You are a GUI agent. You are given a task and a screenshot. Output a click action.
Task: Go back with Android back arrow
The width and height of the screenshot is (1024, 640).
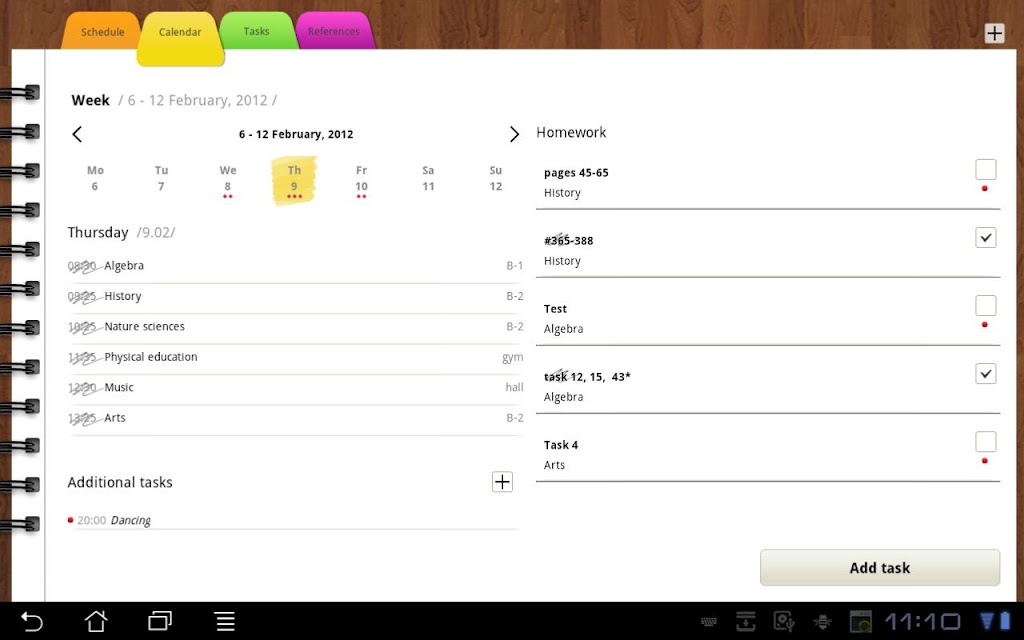pyautogui.click(x=31, y=621)
